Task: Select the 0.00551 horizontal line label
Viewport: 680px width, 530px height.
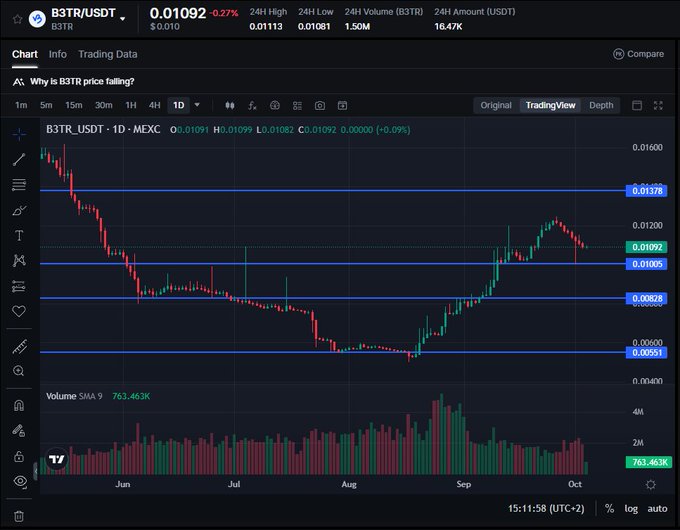Action: [x=647, y=352]
